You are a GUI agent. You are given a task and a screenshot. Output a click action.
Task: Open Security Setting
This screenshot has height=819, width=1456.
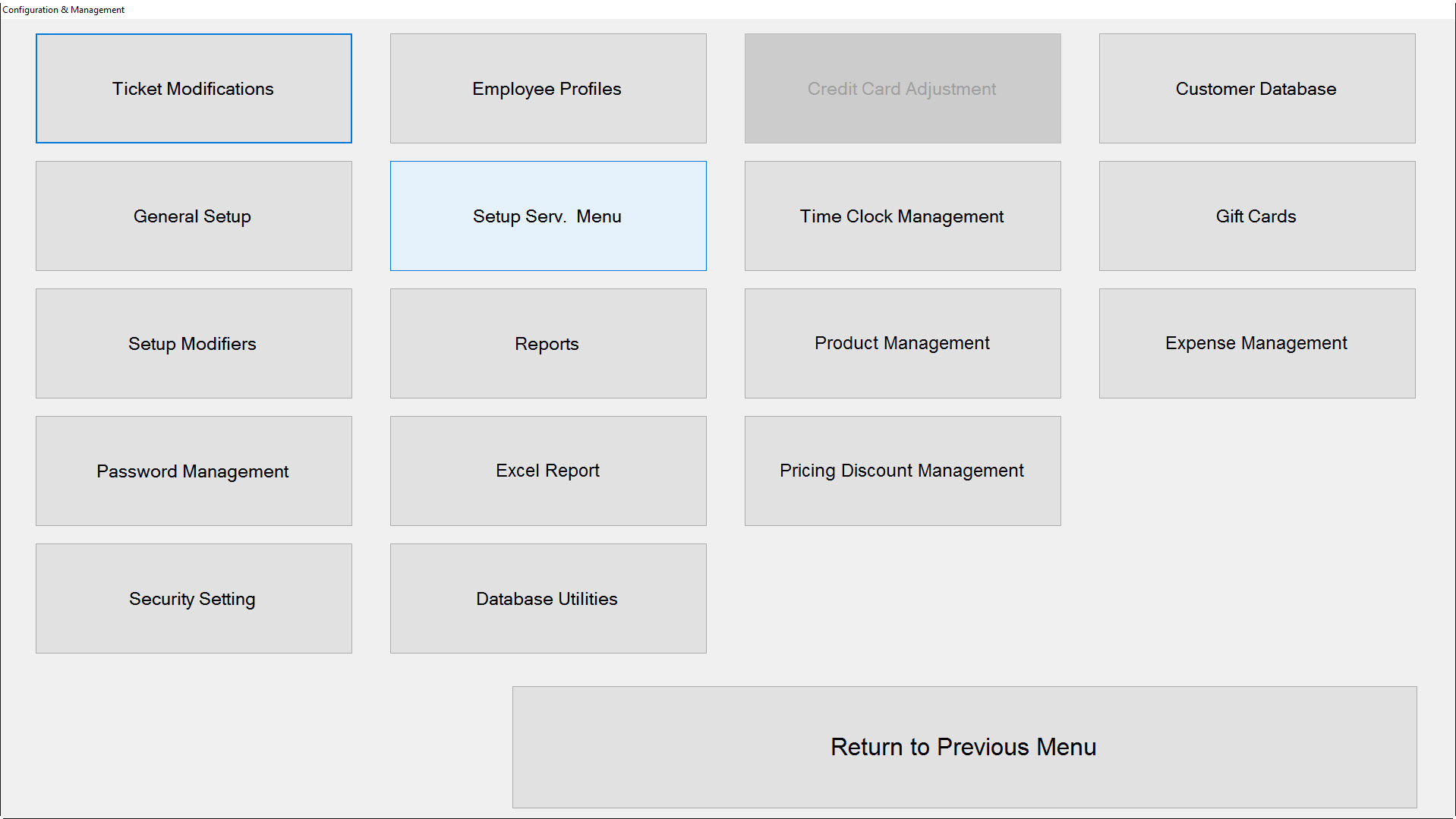tap(194, 598)
